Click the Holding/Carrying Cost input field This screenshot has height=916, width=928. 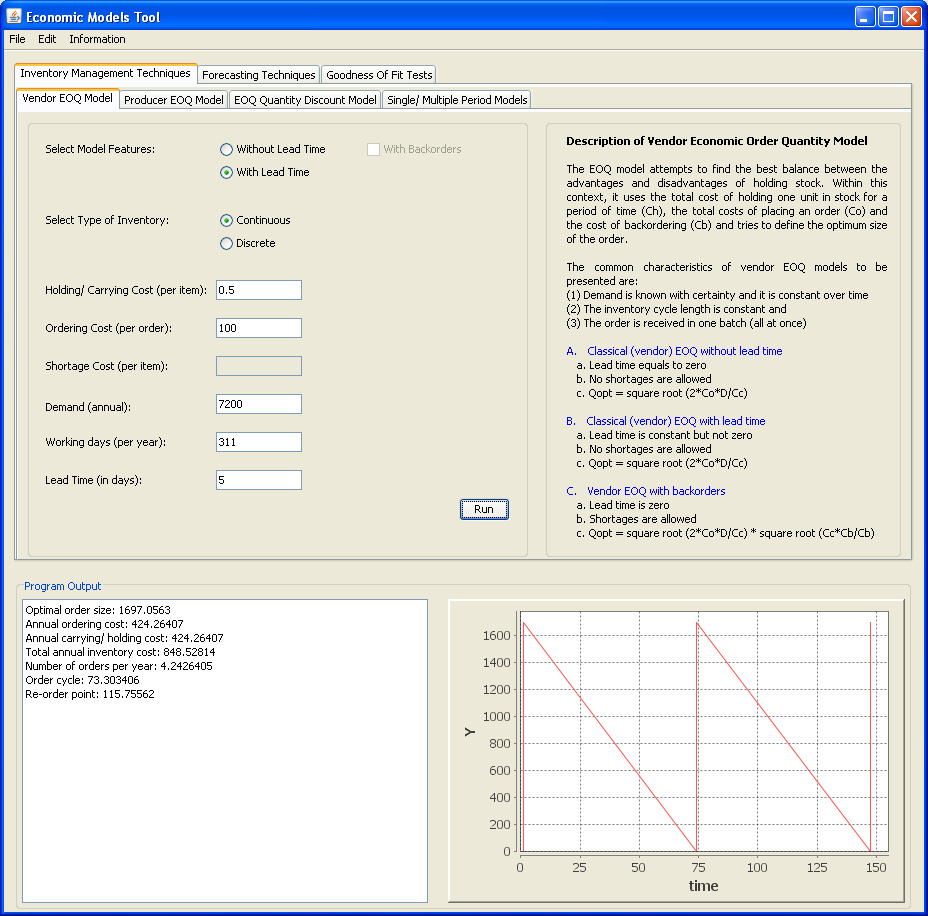(259, 290)
